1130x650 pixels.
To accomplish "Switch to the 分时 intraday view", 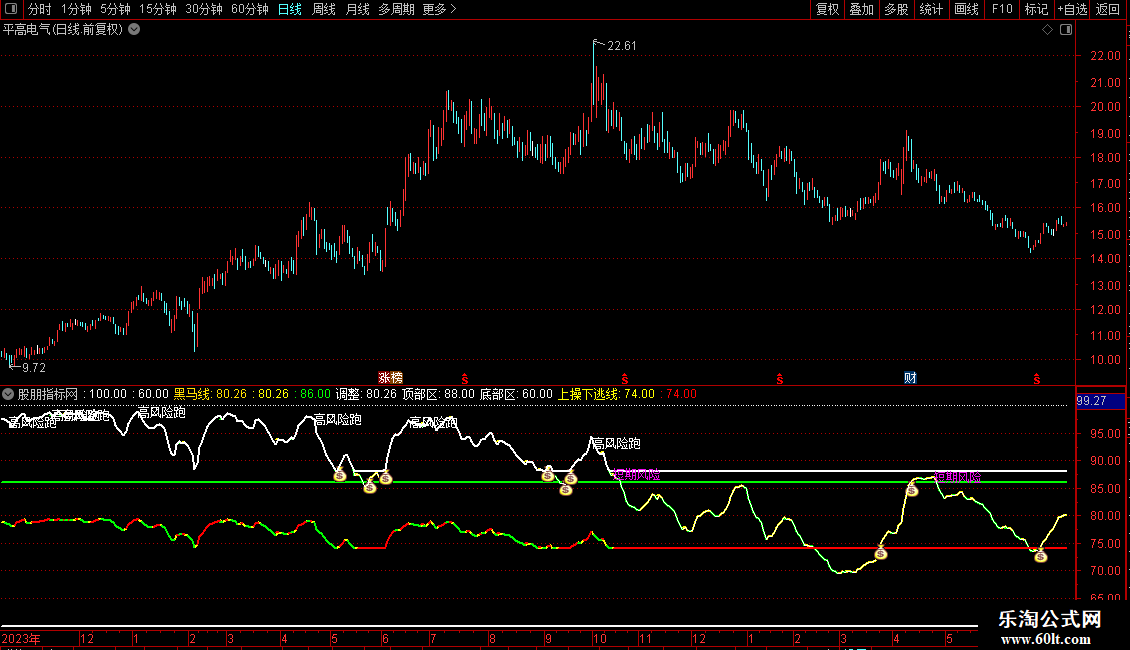I will pos(40,9).
